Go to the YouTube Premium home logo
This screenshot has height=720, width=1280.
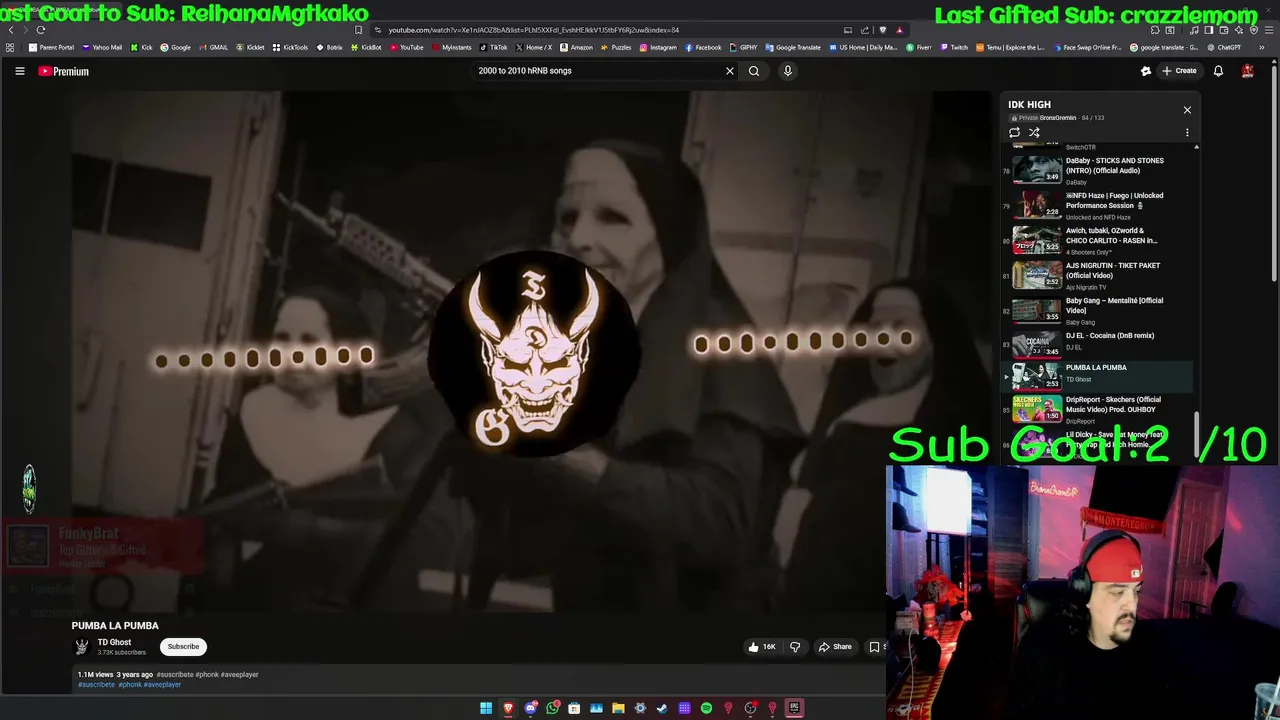click(64, 71)
